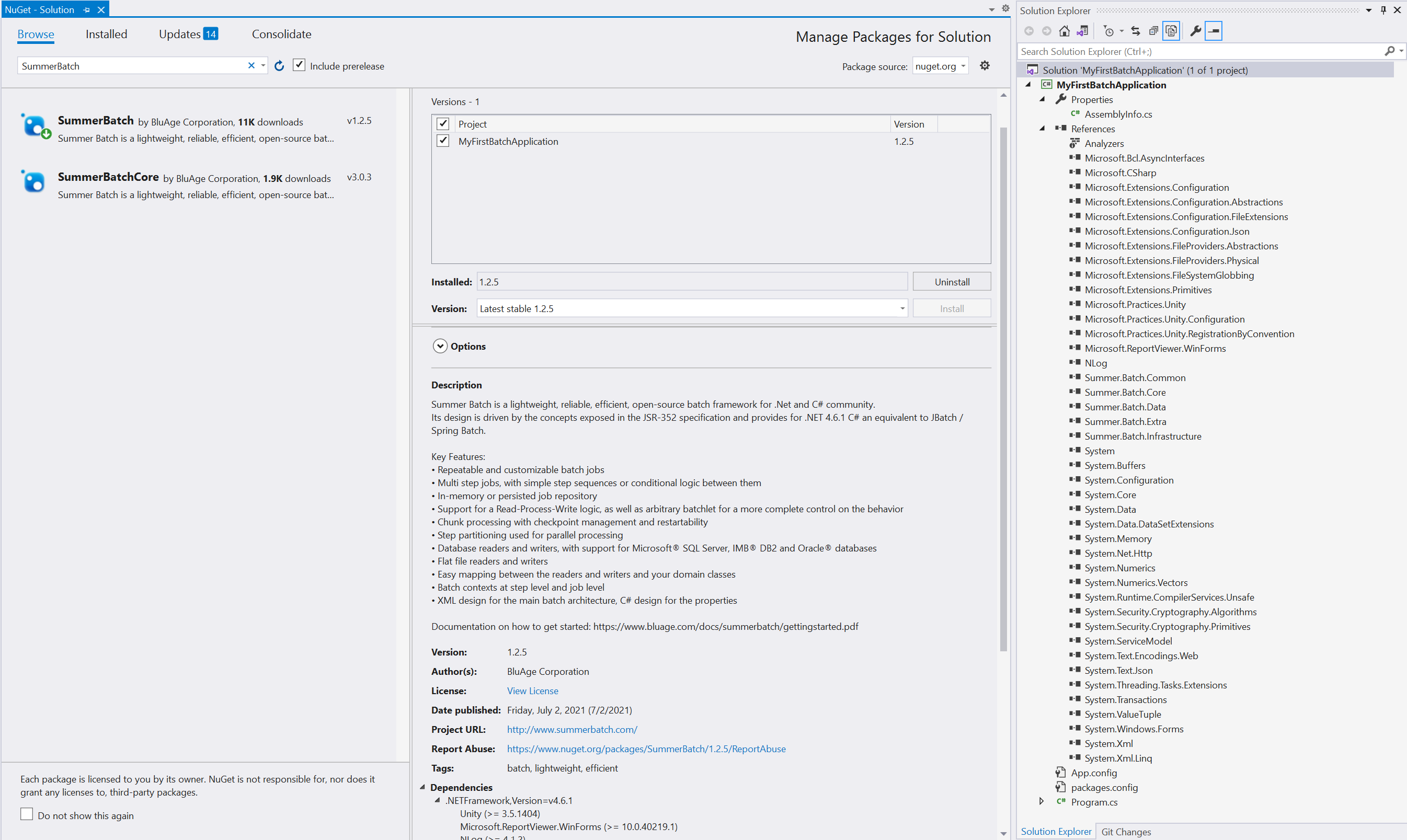Viewport: 1407px width, 840px height.
Task: Click the Home icon in Solution Explorer toolbar
Action: [x=1065, y=31]
